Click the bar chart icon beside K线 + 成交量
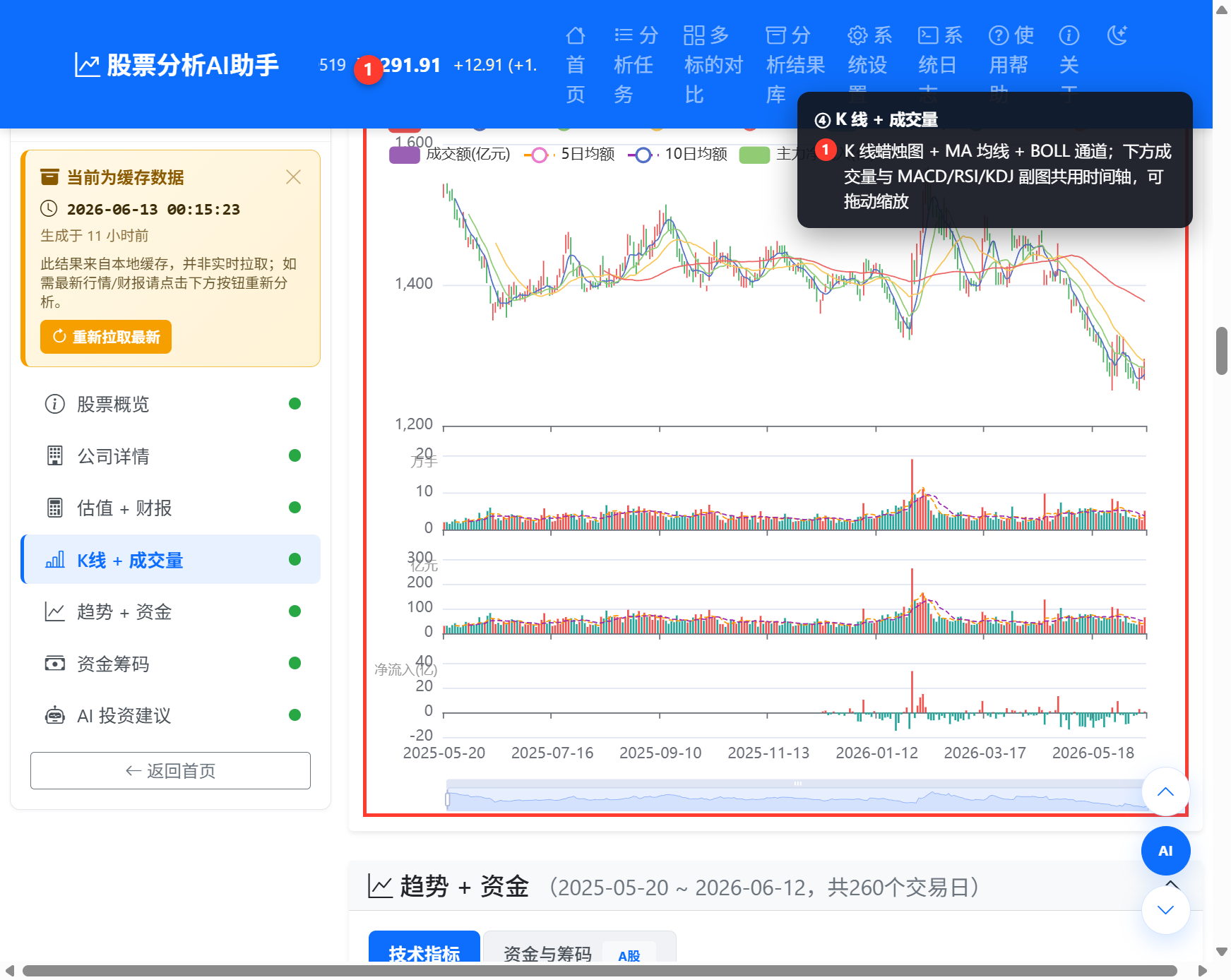The image size is (1231, 980). (x=54, y=560)
